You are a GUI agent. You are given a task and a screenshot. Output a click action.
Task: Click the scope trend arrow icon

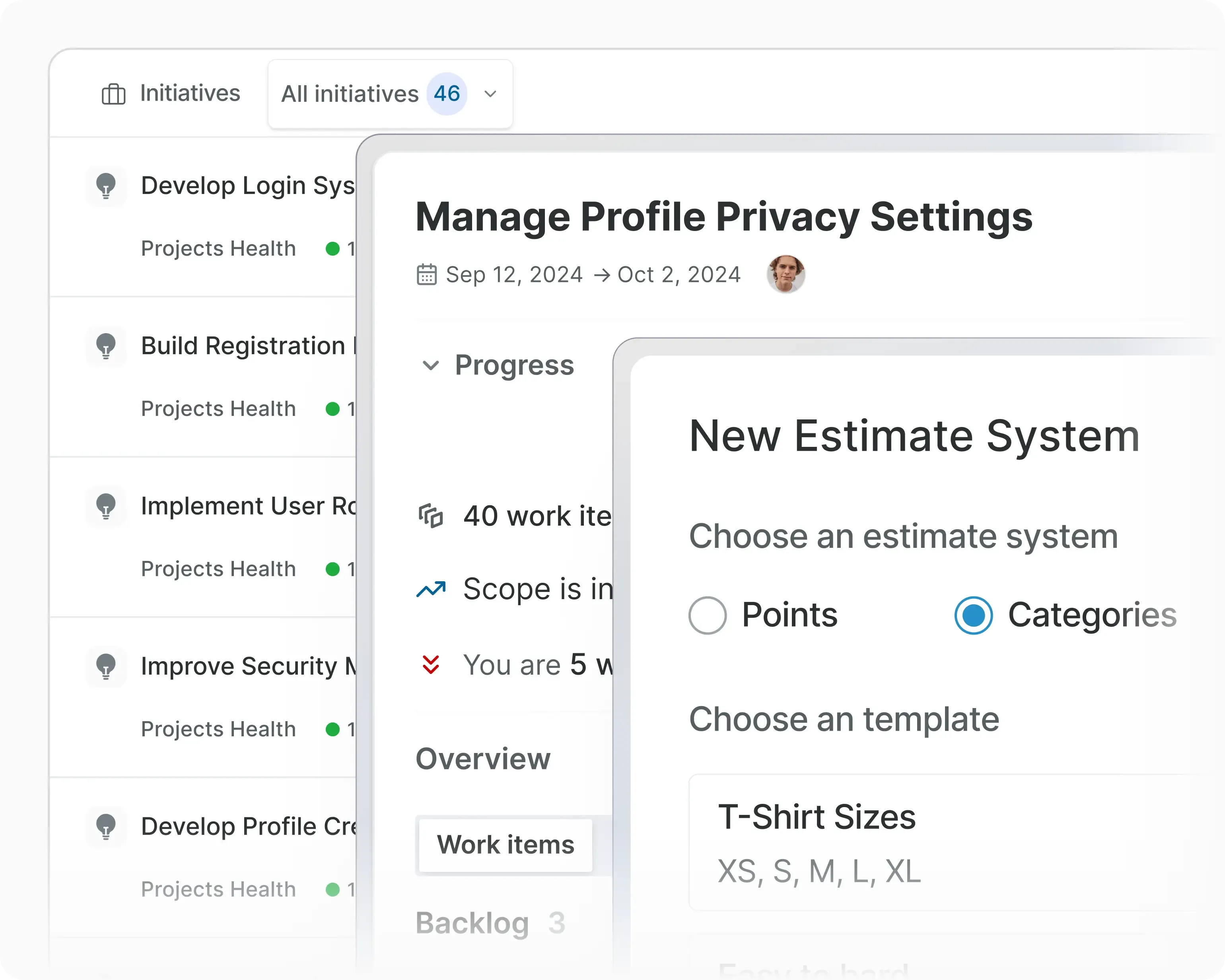(431, 589)
